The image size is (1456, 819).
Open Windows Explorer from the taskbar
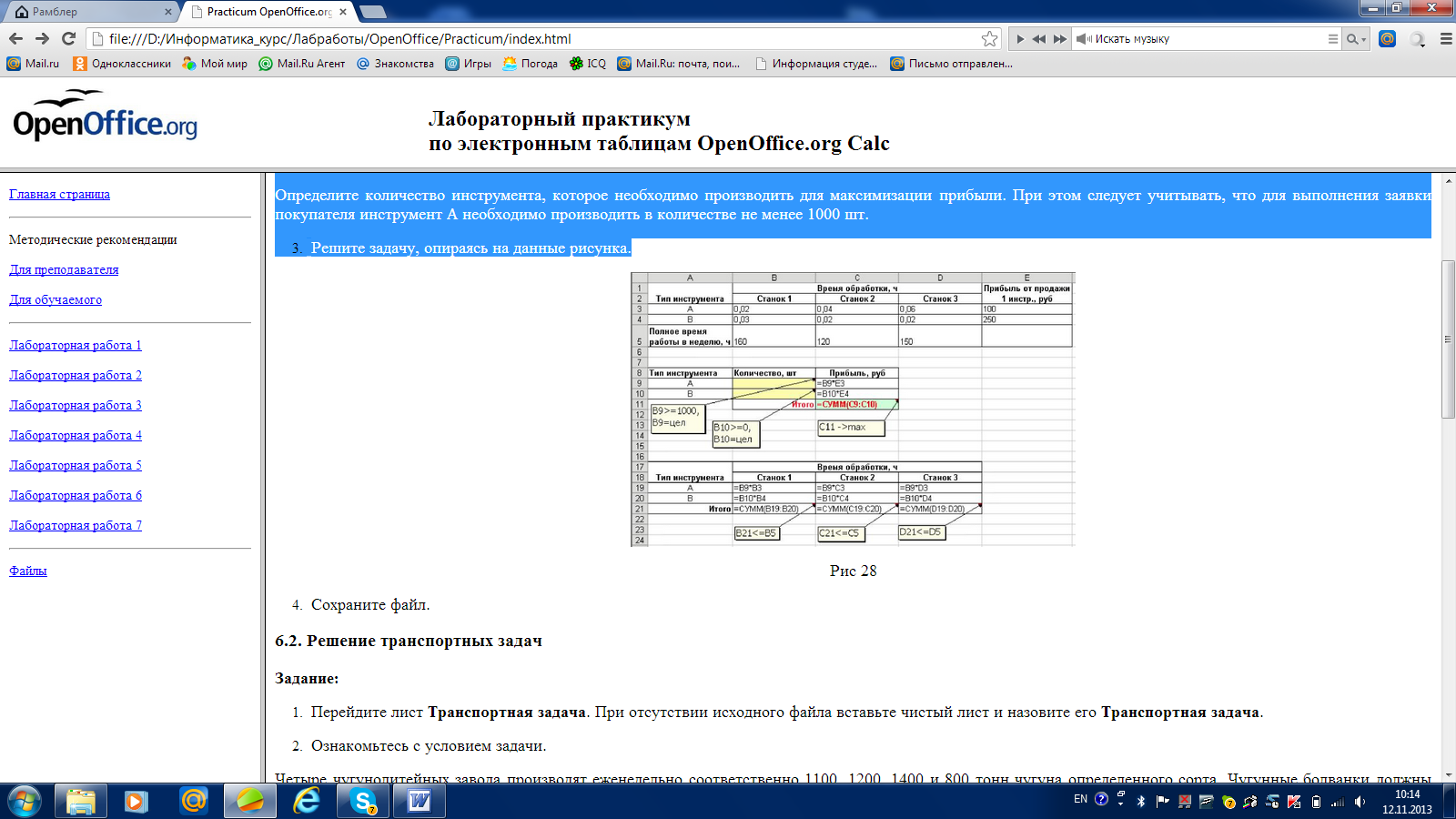81,802
